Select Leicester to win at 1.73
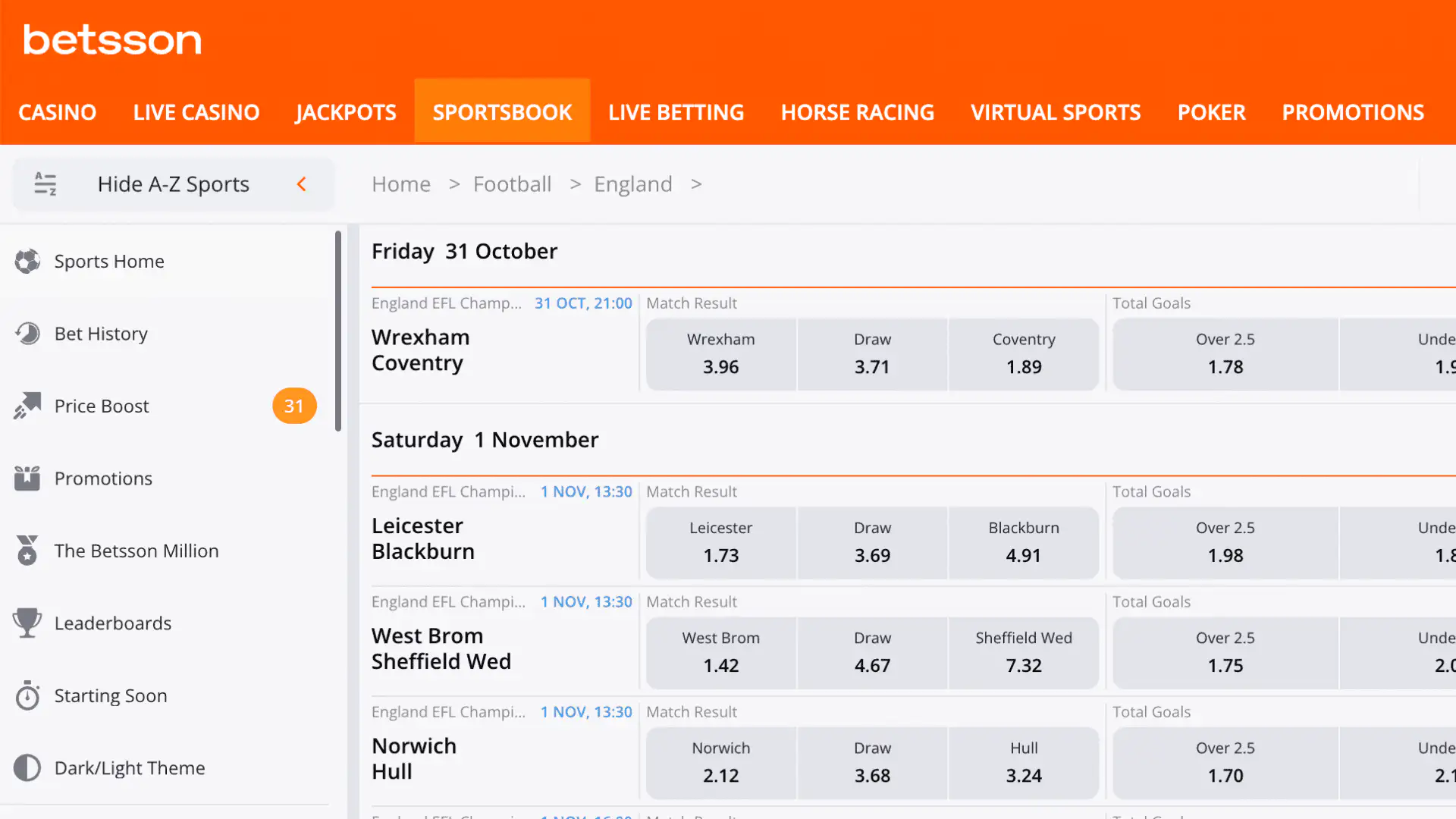 [720, 543]
